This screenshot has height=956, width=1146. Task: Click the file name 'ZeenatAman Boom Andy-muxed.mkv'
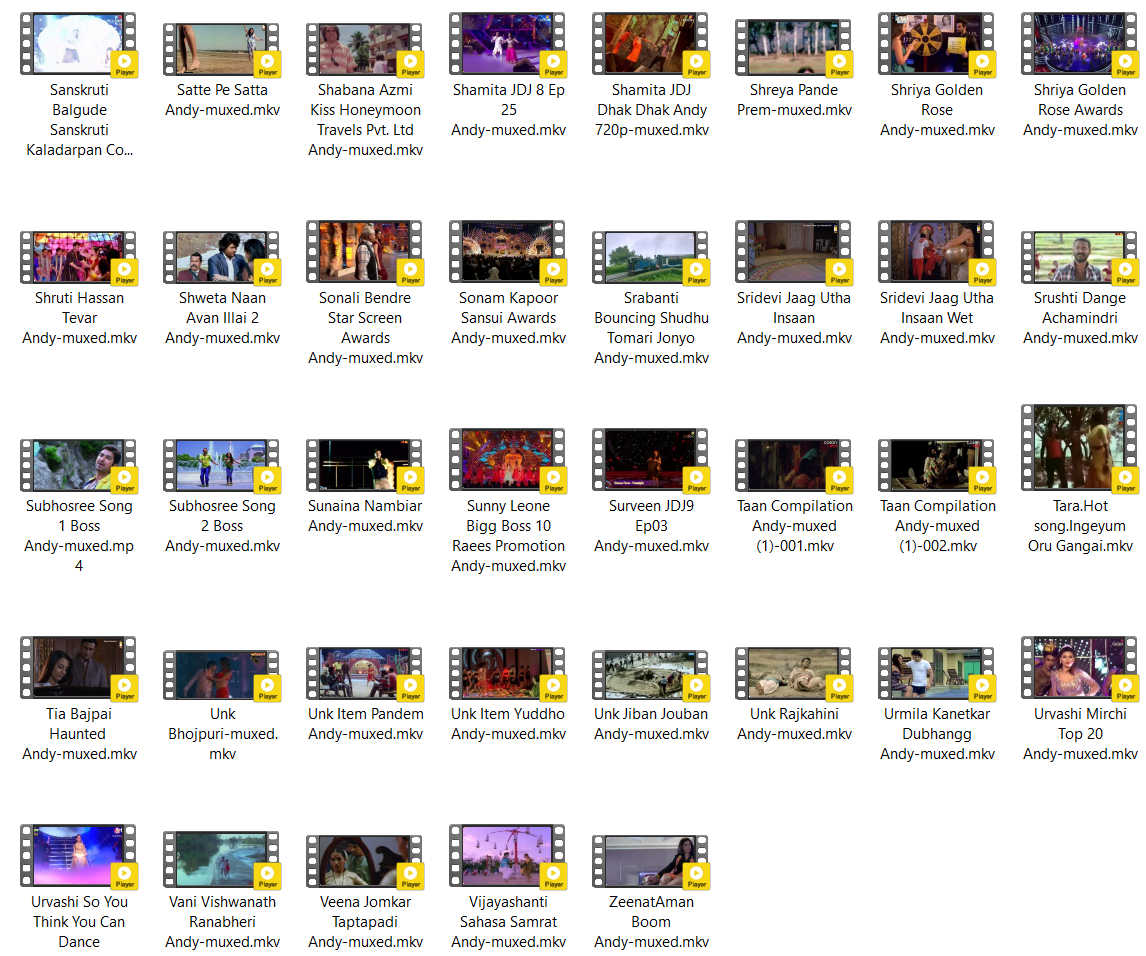651,922
